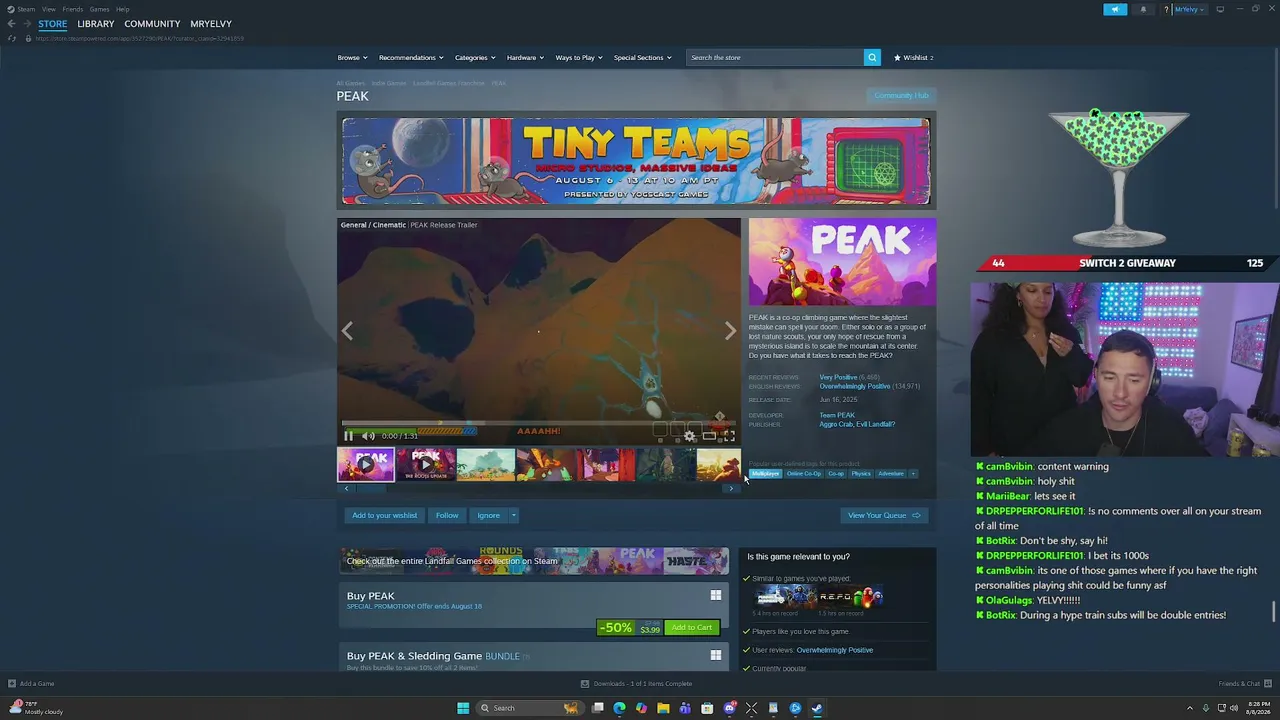Open File Explorer from the taskbar
This screenshot has height=720, width=1280.
tap(663, 708)
